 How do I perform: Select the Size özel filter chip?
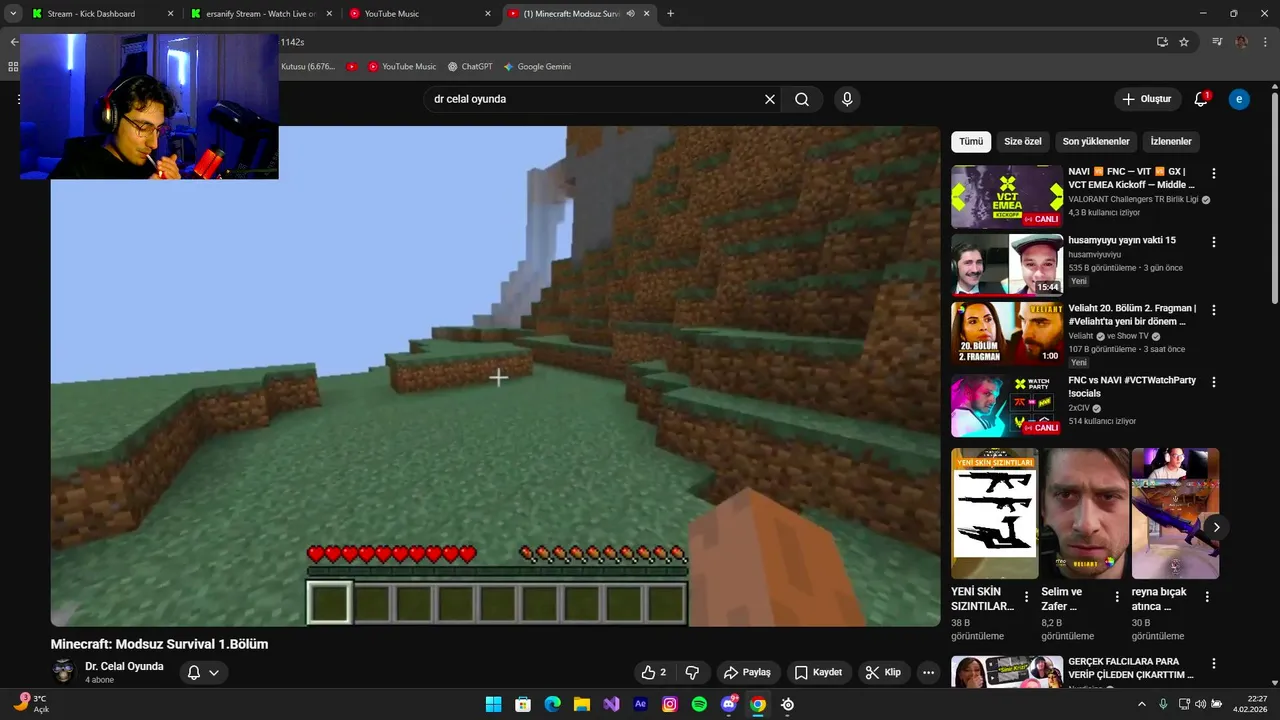point(1023,141)
